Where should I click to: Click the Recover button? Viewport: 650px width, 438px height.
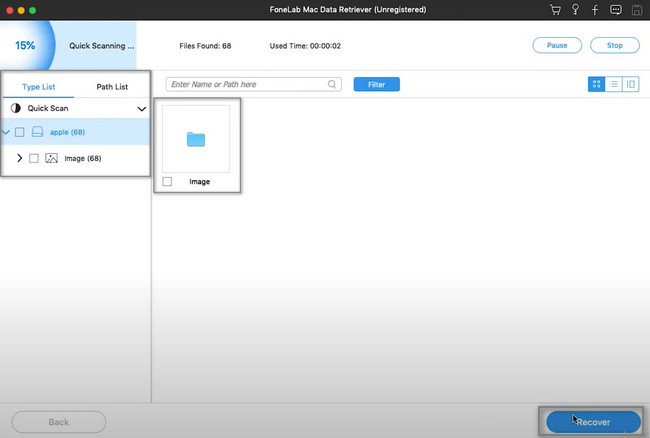593,422
